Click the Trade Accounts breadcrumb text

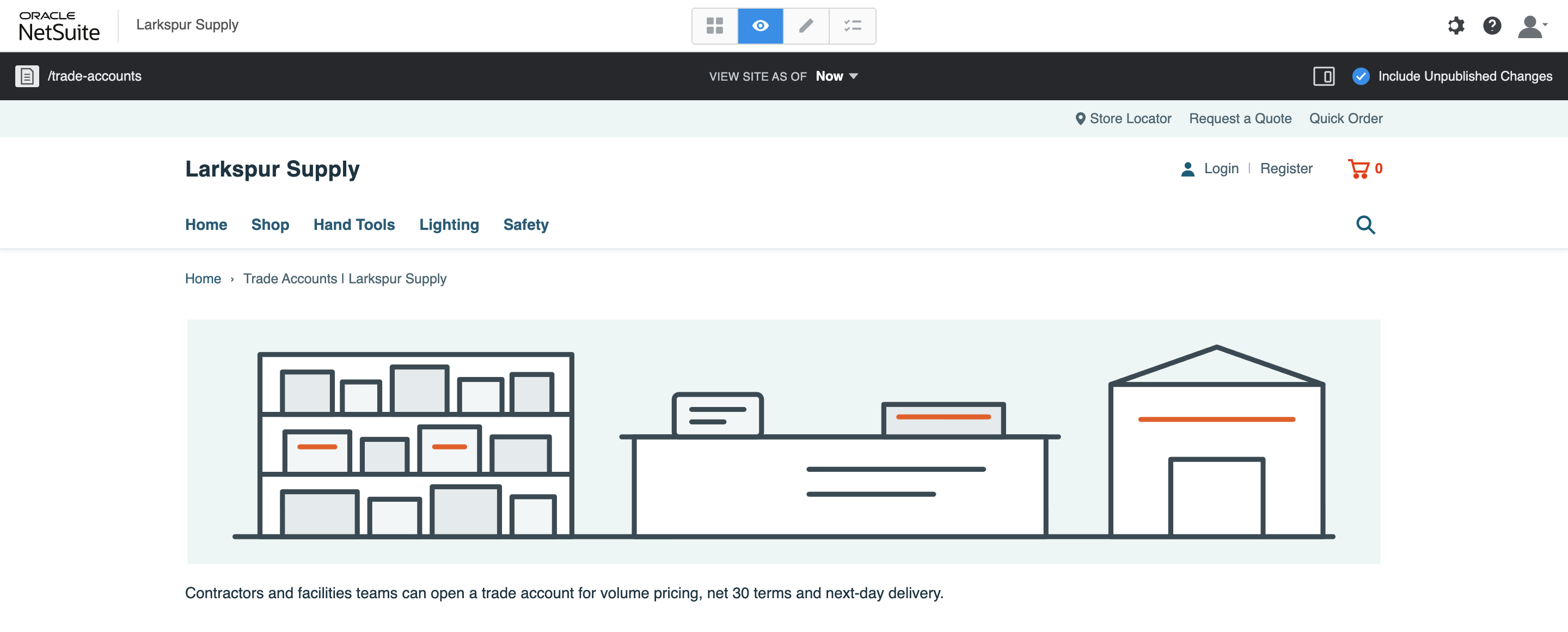pyautogui.click(x=345, y=279)
